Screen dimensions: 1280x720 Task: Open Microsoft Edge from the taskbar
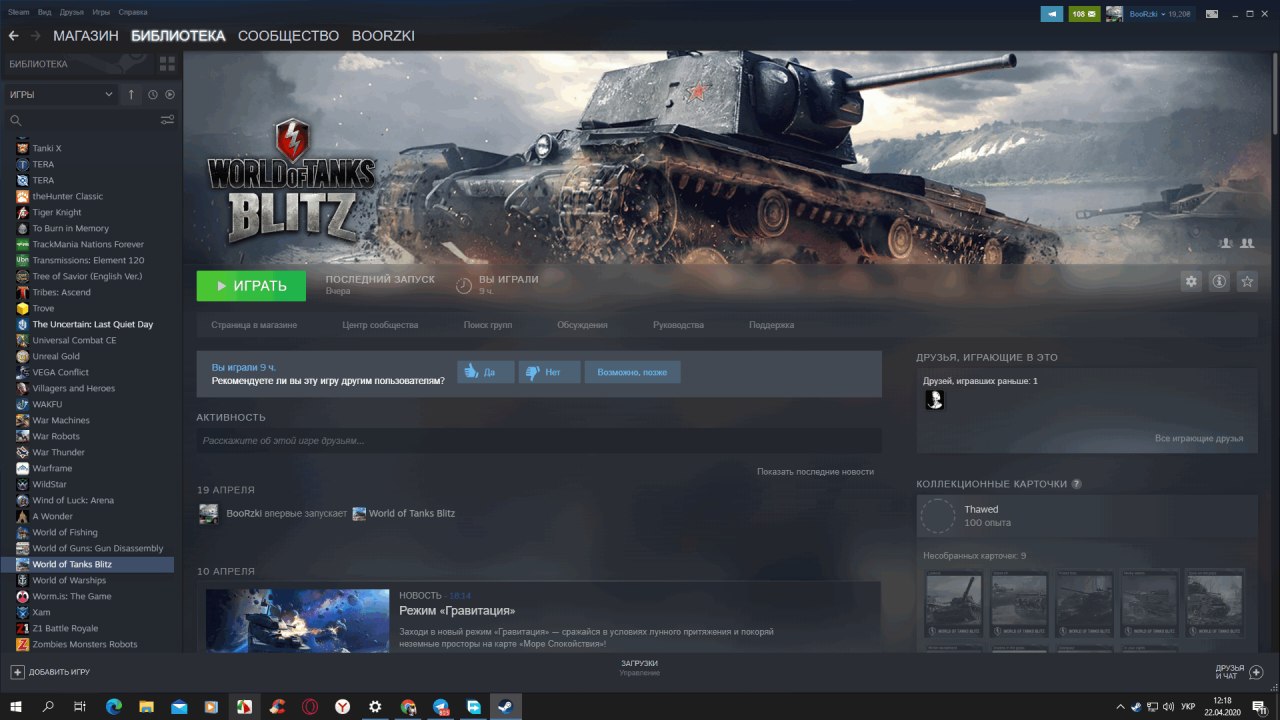click(x=113, y=706)
